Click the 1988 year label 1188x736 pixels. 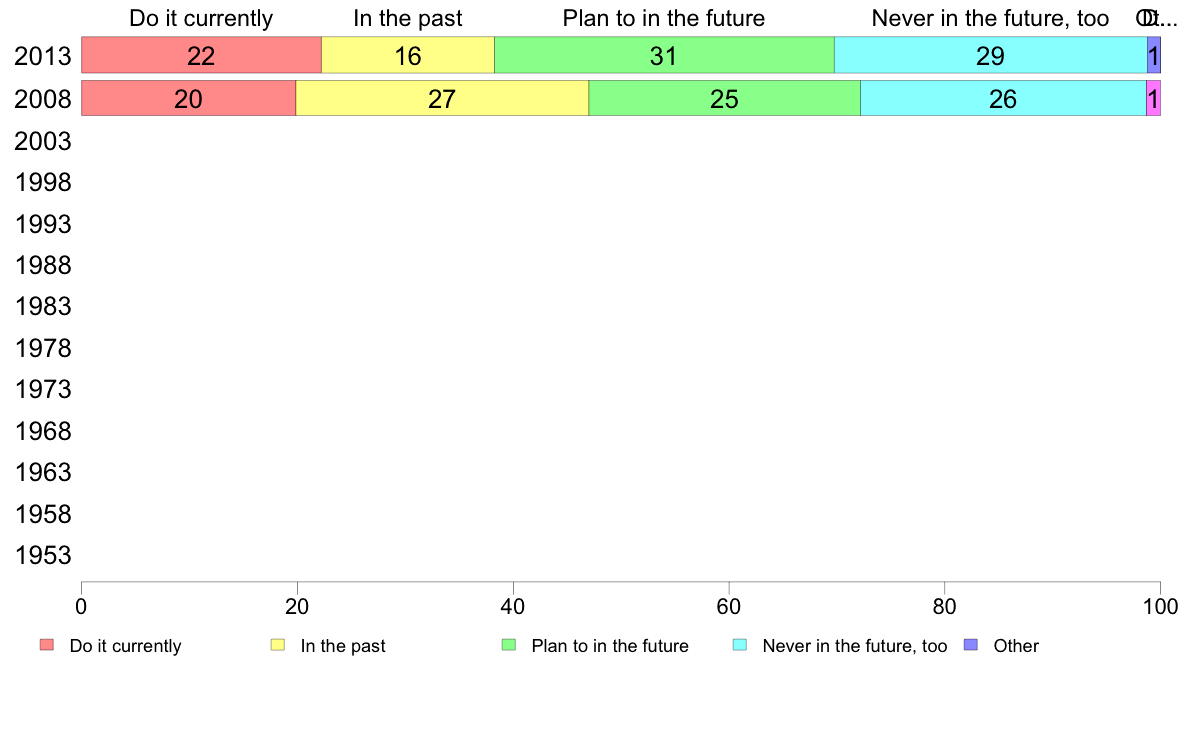click(x=43, y=265)
